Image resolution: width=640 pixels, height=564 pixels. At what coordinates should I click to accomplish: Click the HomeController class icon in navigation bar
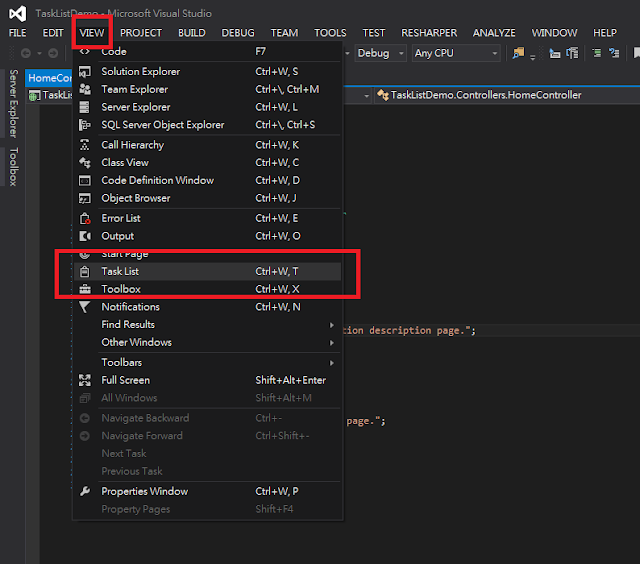[382, 95]
